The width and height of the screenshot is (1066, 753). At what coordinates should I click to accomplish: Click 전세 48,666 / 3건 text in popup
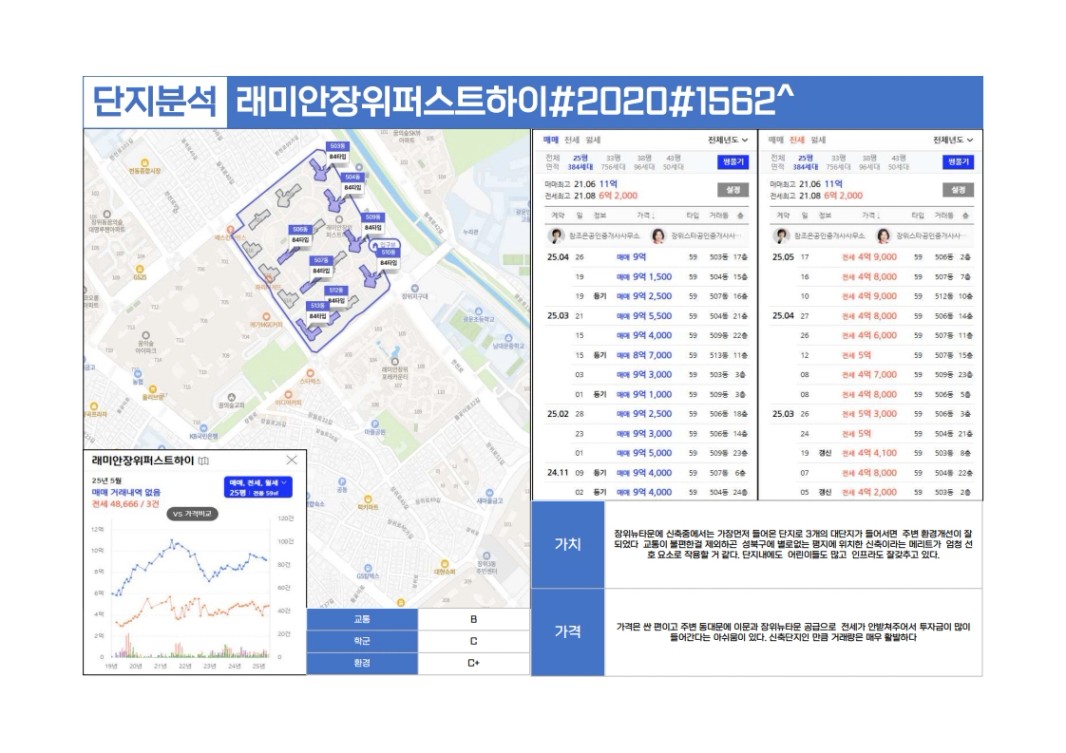126,504
